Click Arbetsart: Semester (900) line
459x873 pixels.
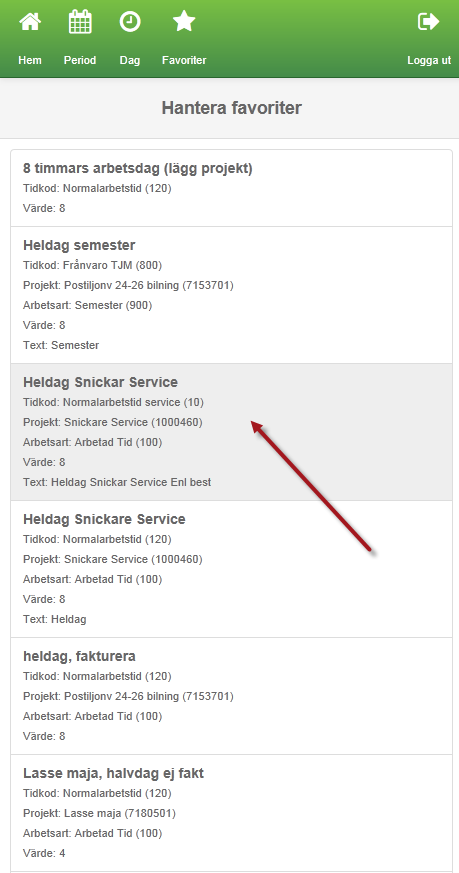[x=87, y=305]
